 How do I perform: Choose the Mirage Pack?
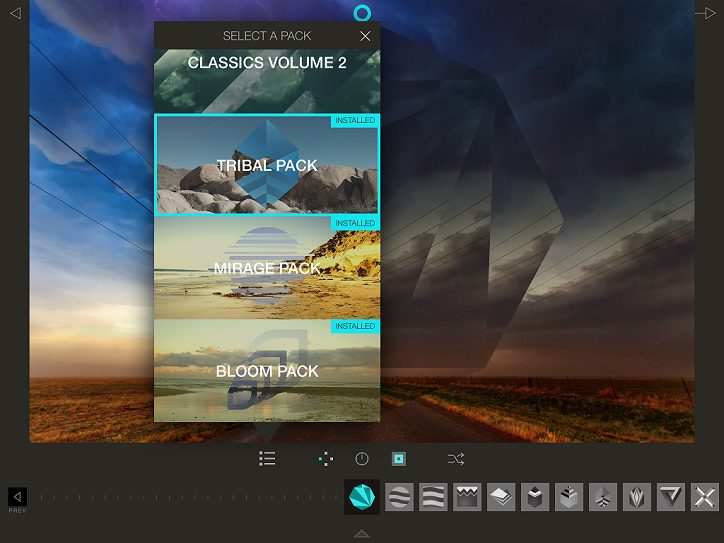267,268
